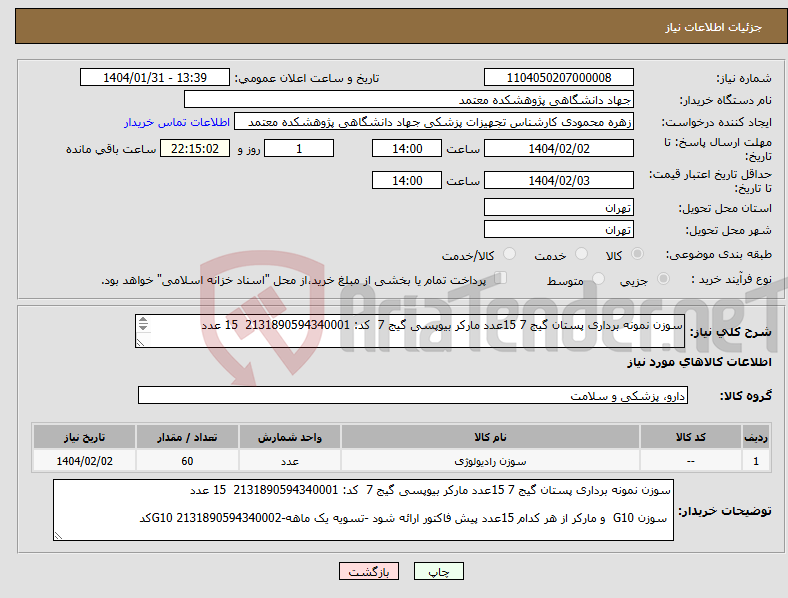Screen dimensions: 788x598
Task: Click the remaining time 22:15:02 field
Action: tap(195, 148)
